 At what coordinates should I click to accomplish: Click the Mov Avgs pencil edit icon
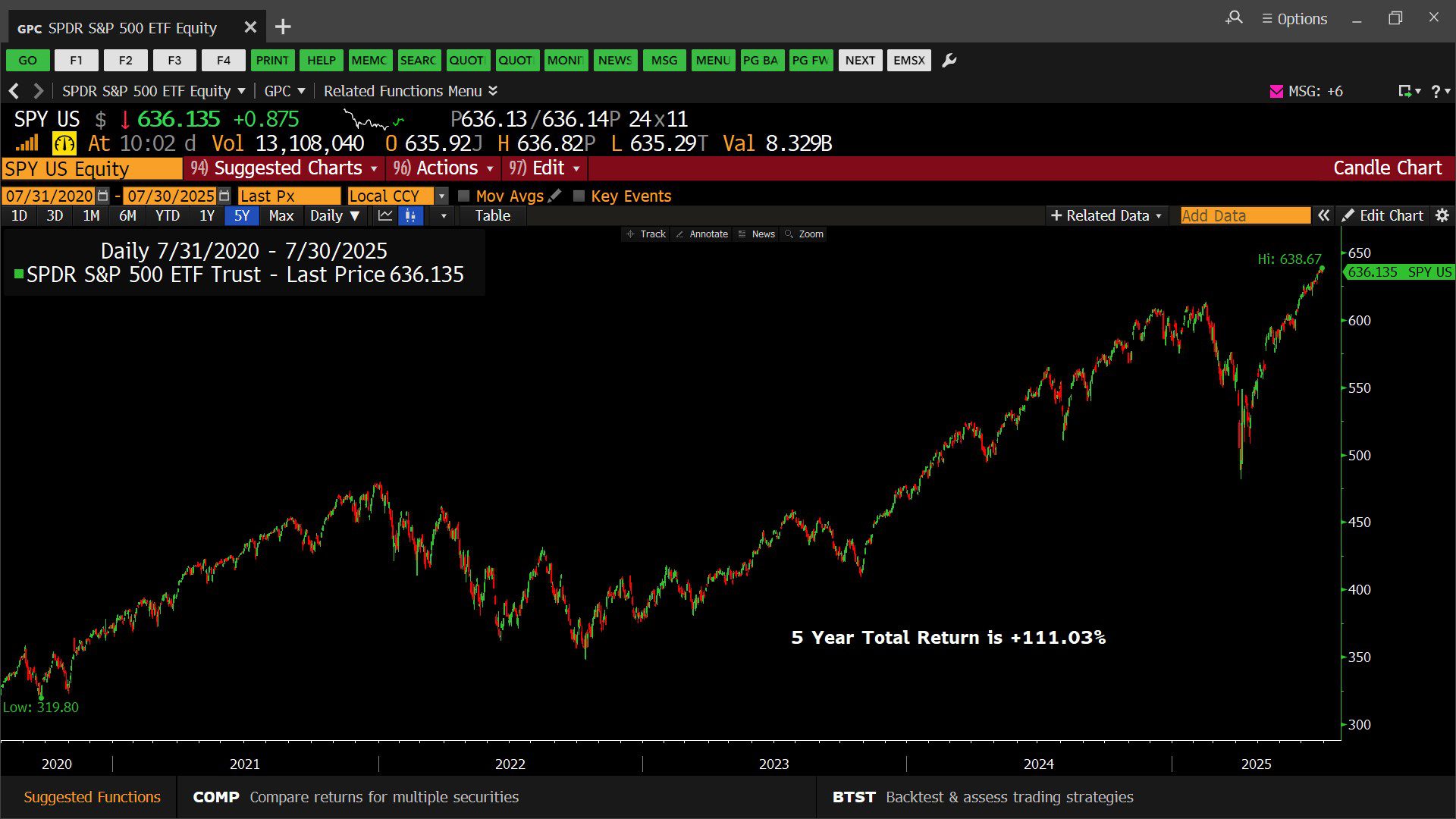click(x=555, y=196)
